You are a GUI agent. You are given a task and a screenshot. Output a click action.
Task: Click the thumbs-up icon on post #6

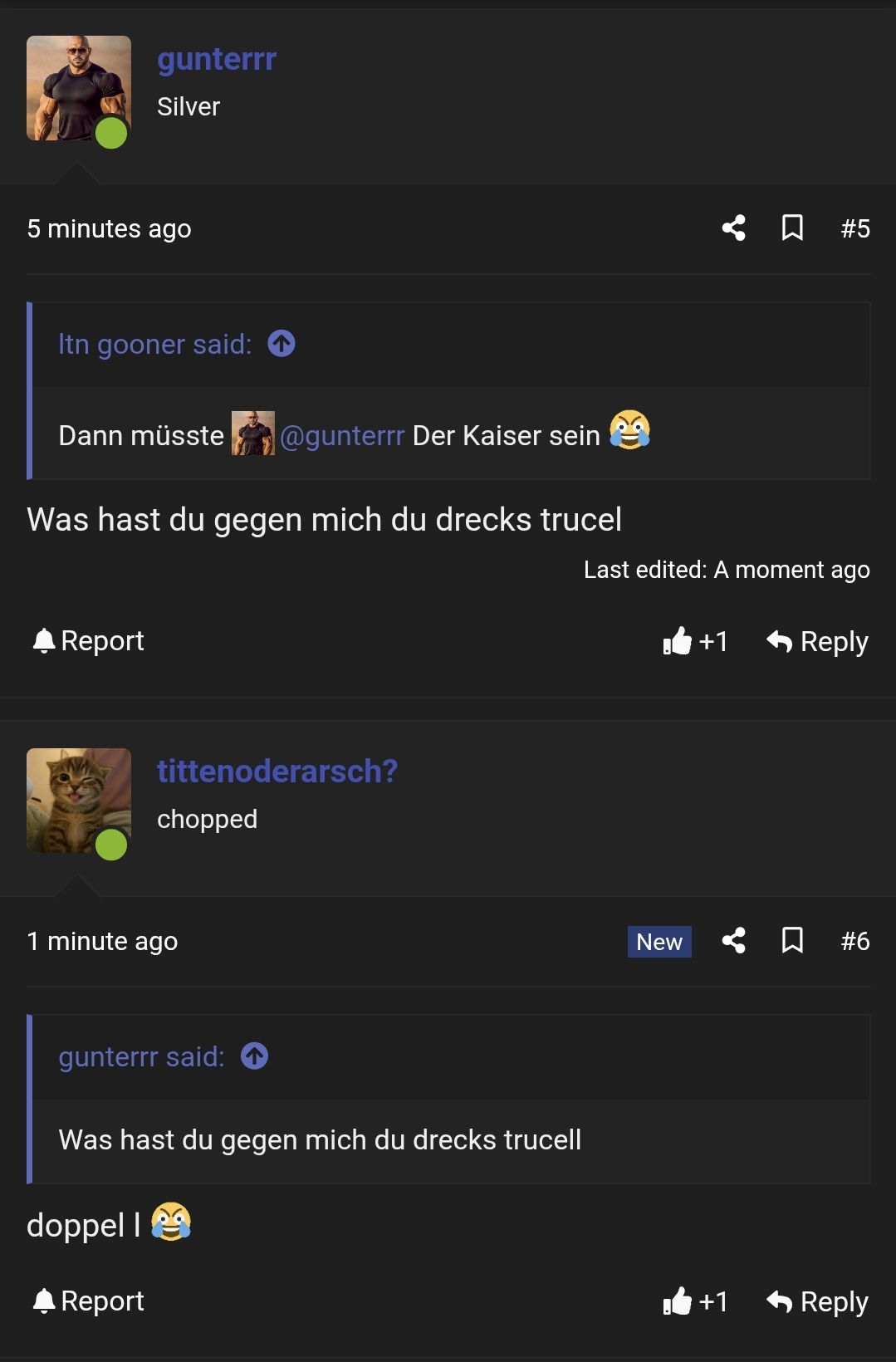point(679,1301)
